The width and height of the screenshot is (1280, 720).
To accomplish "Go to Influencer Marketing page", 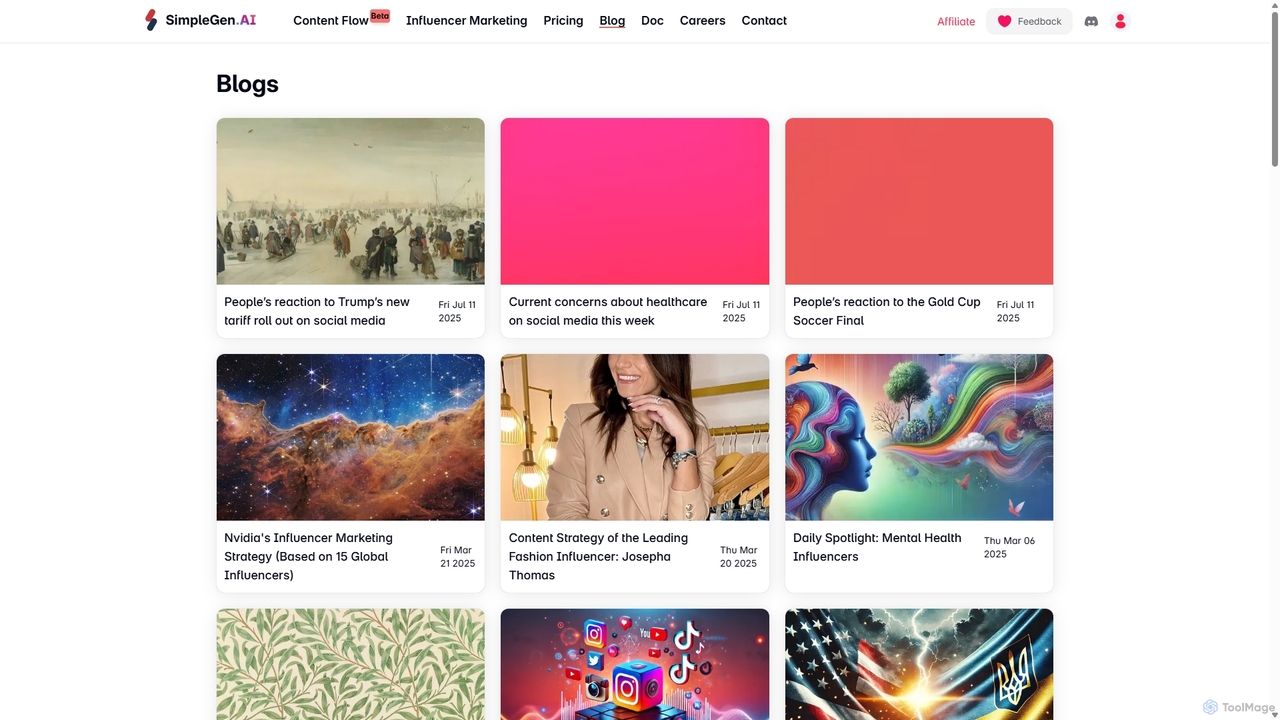I will click(466, 20).
